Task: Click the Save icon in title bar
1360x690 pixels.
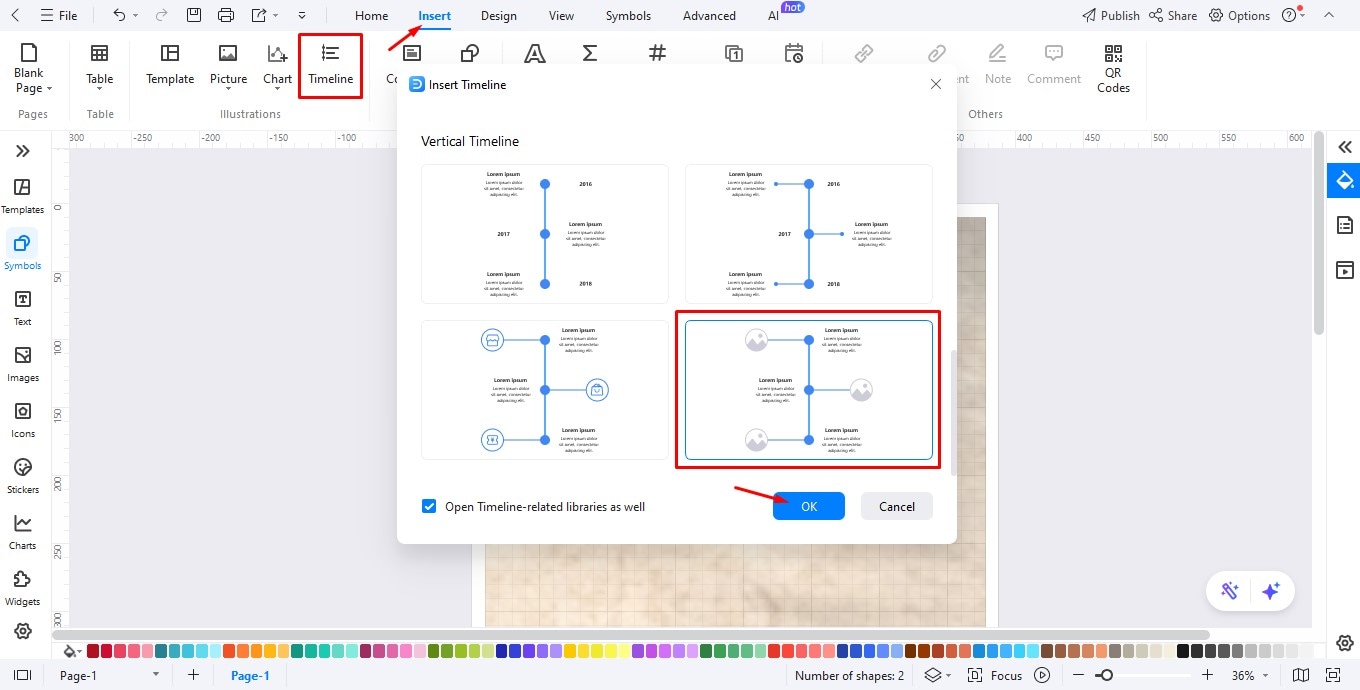Action: click(x=194, y=15)
